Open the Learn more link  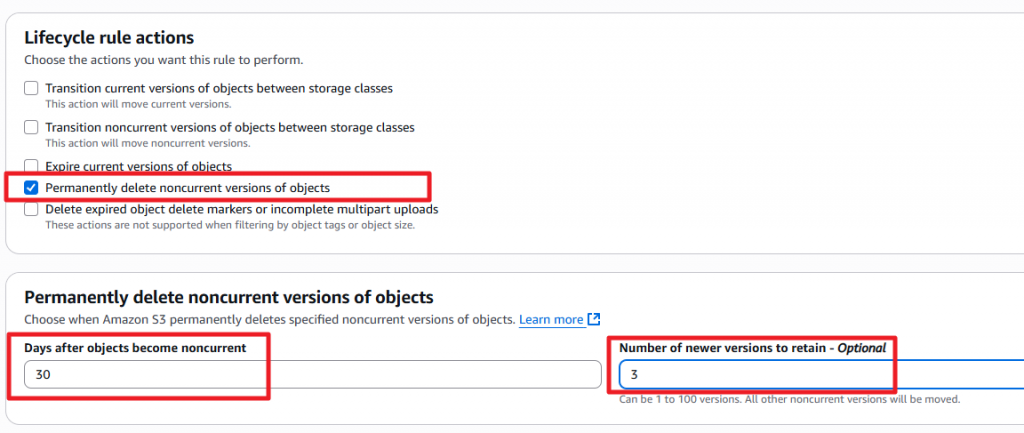[x=551, y=320]
